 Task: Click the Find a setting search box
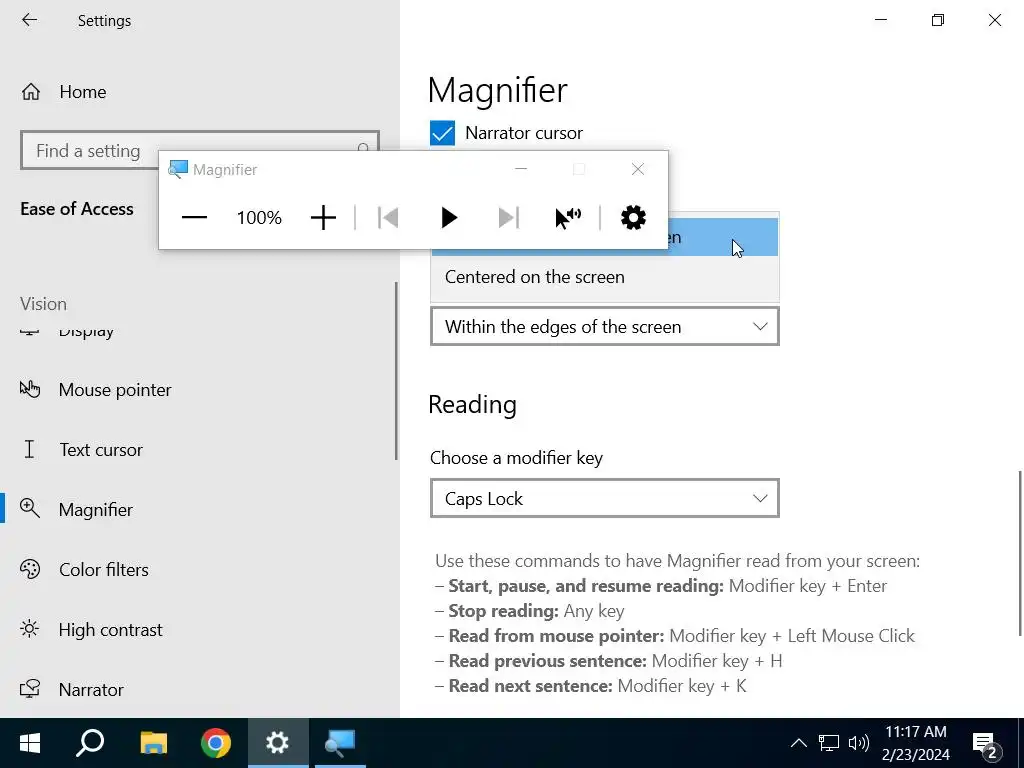coord(200,151)
